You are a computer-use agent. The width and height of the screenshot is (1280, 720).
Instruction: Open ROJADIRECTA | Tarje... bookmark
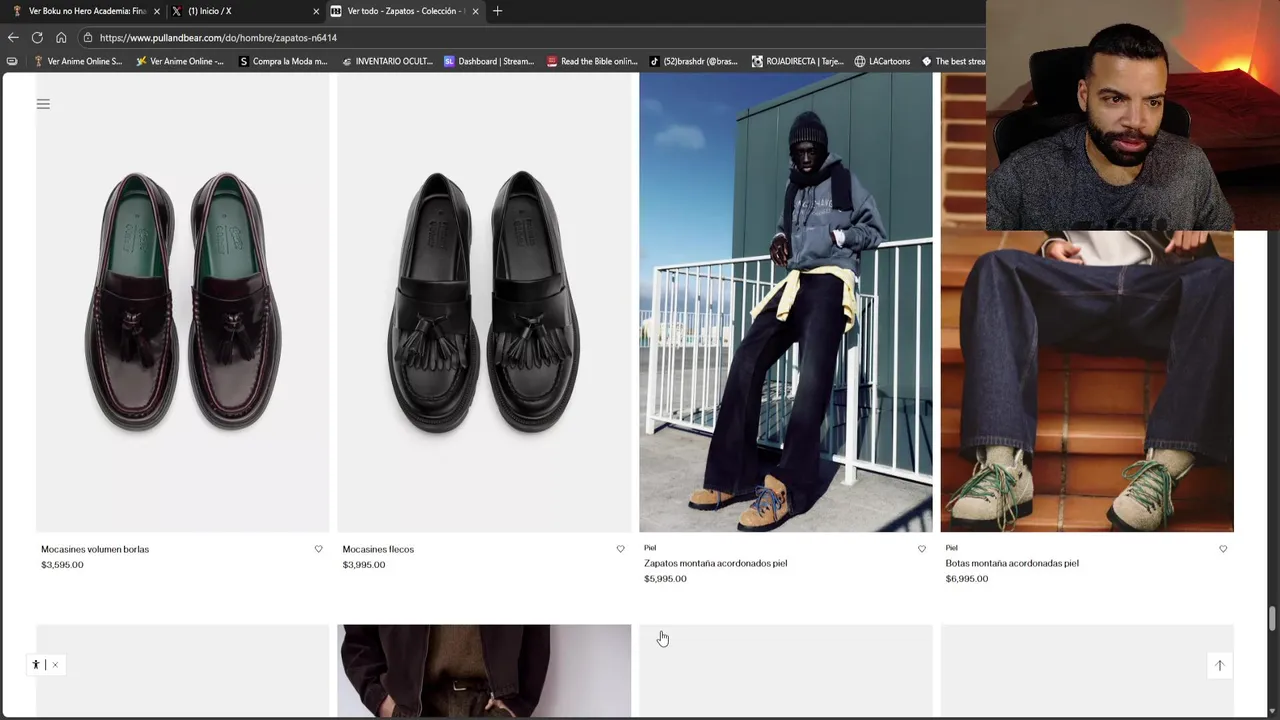[797, 61]
